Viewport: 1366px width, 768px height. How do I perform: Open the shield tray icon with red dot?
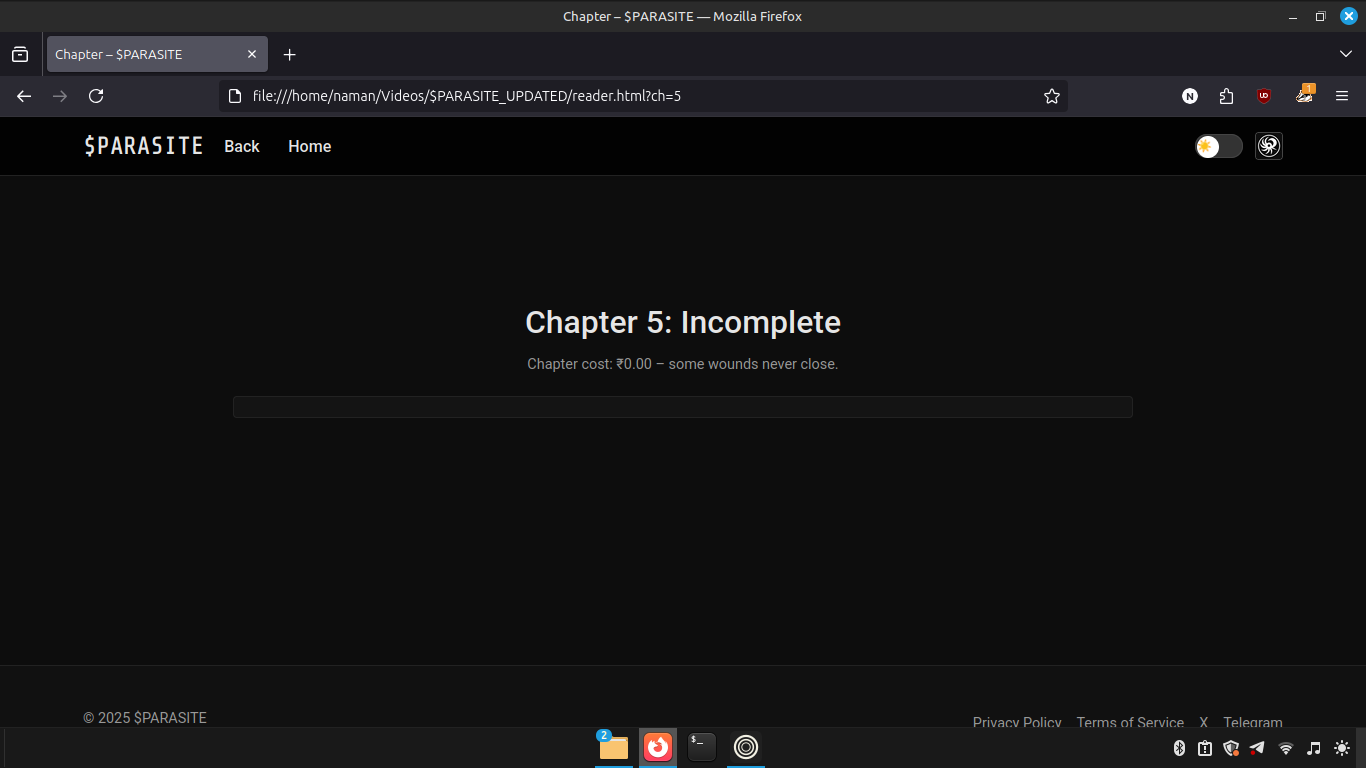coord(1231,748)
